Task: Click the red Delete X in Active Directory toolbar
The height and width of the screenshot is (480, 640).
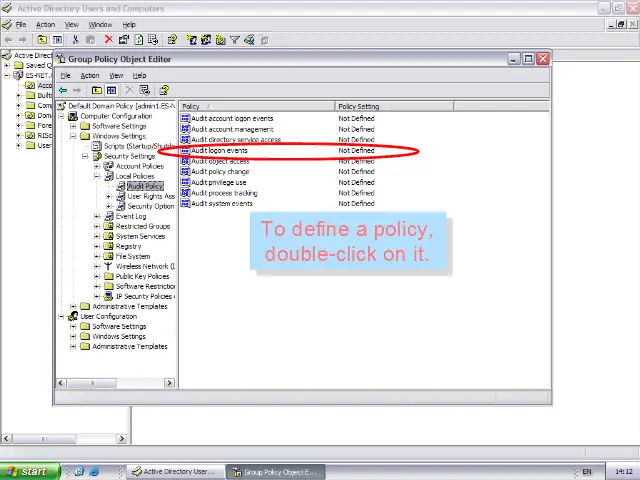Action: click(x=109, y=40)
